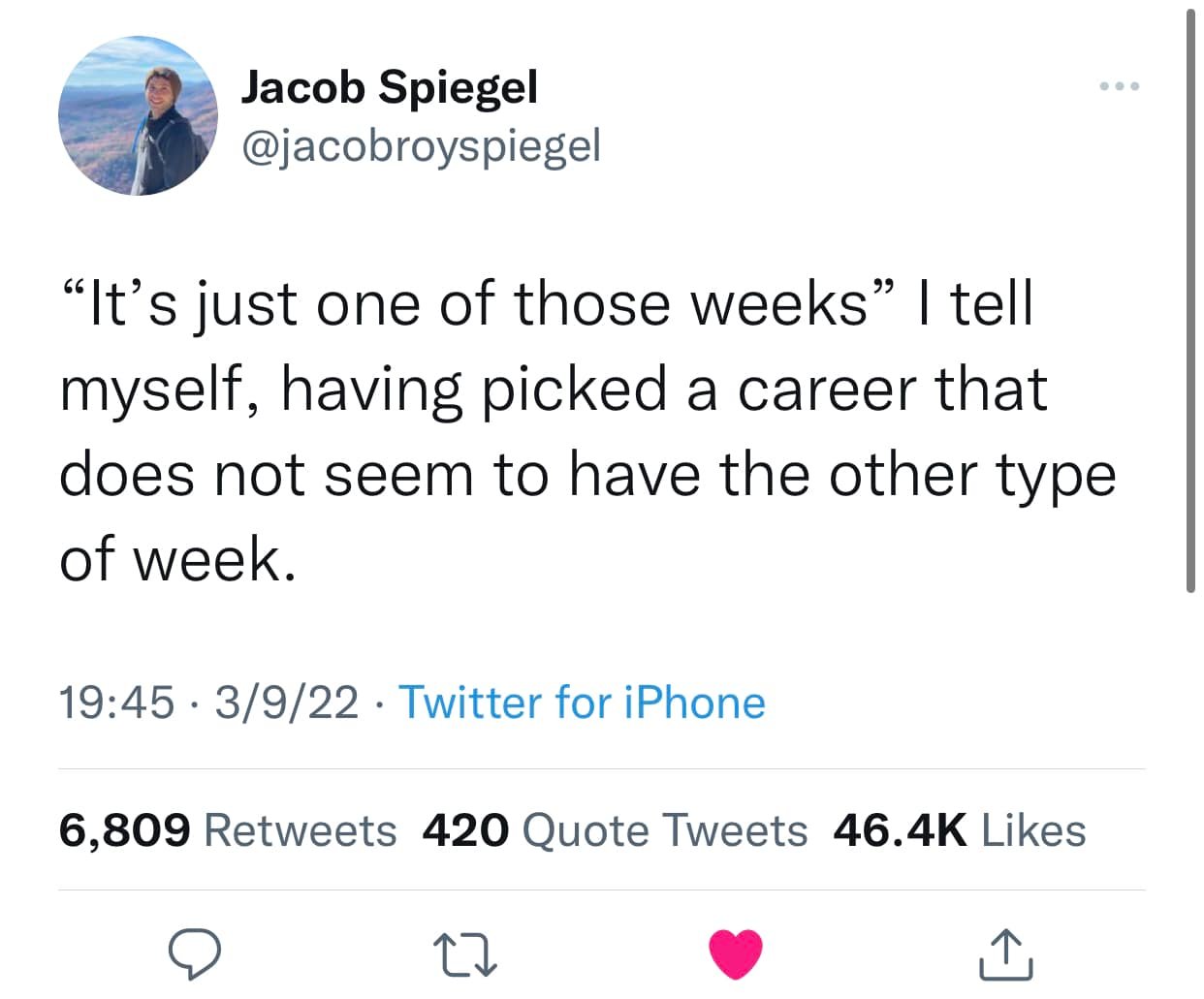1204x999 pixels.
Task: Open Jacob Spiegel's profile picture
Action: point(139,116)
